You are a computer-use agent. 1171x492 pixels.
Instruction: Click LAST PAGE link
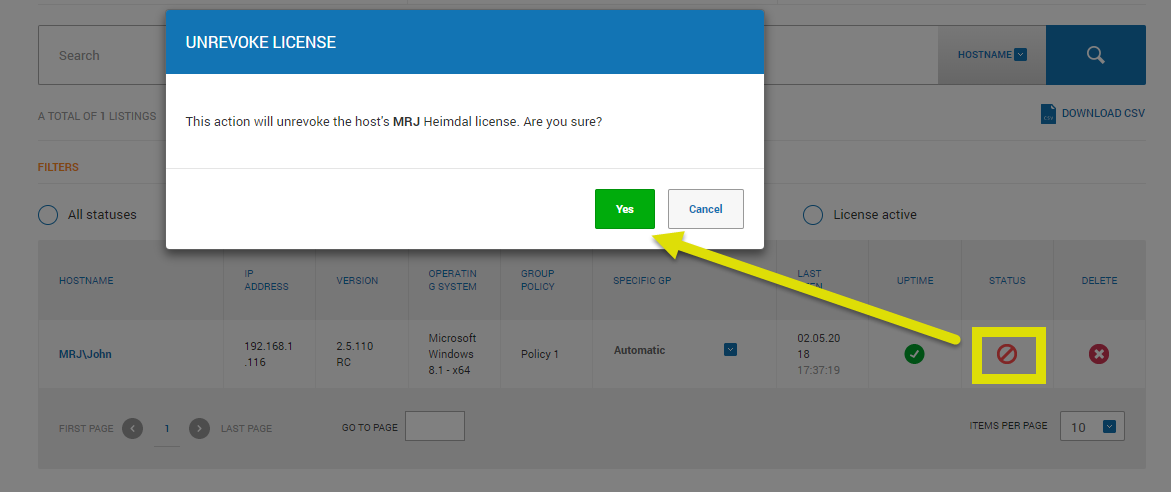(x=246, y=429)
